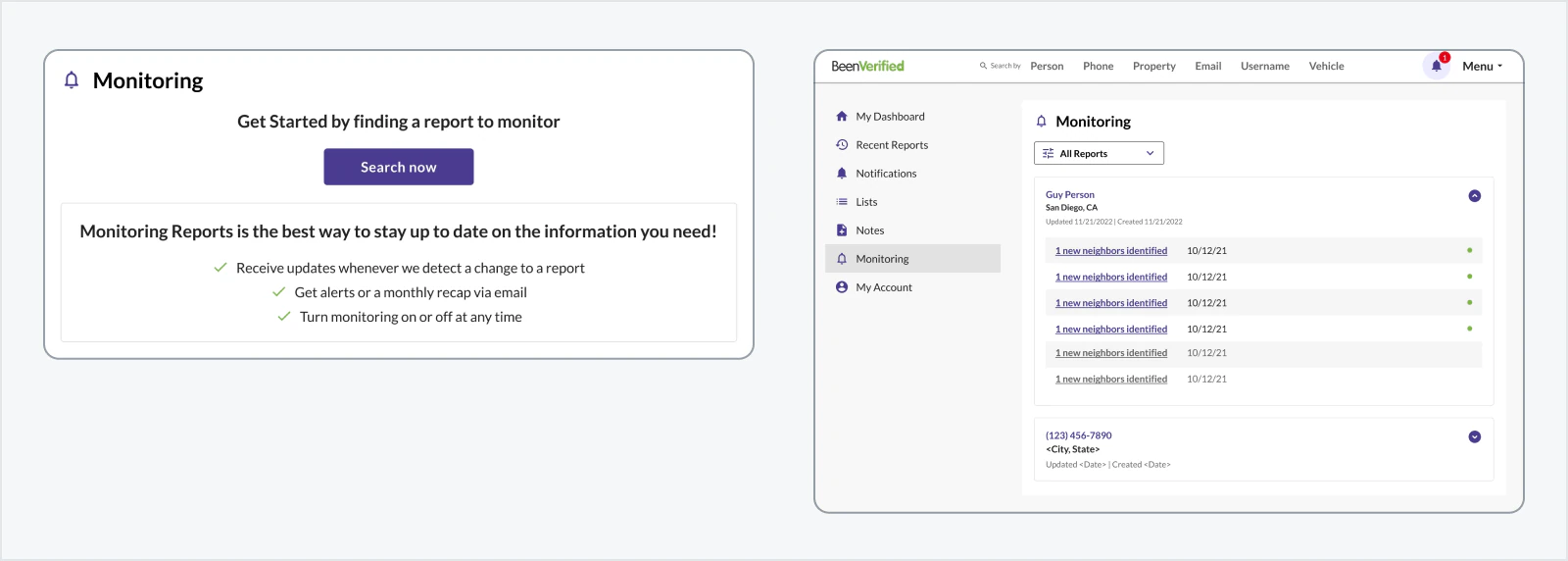Image resolution: width=1568 pixels, height=561 pixels.
Task: Open the notification bell with red badge
Action: pyautogui.click(x=1436, y=66)
